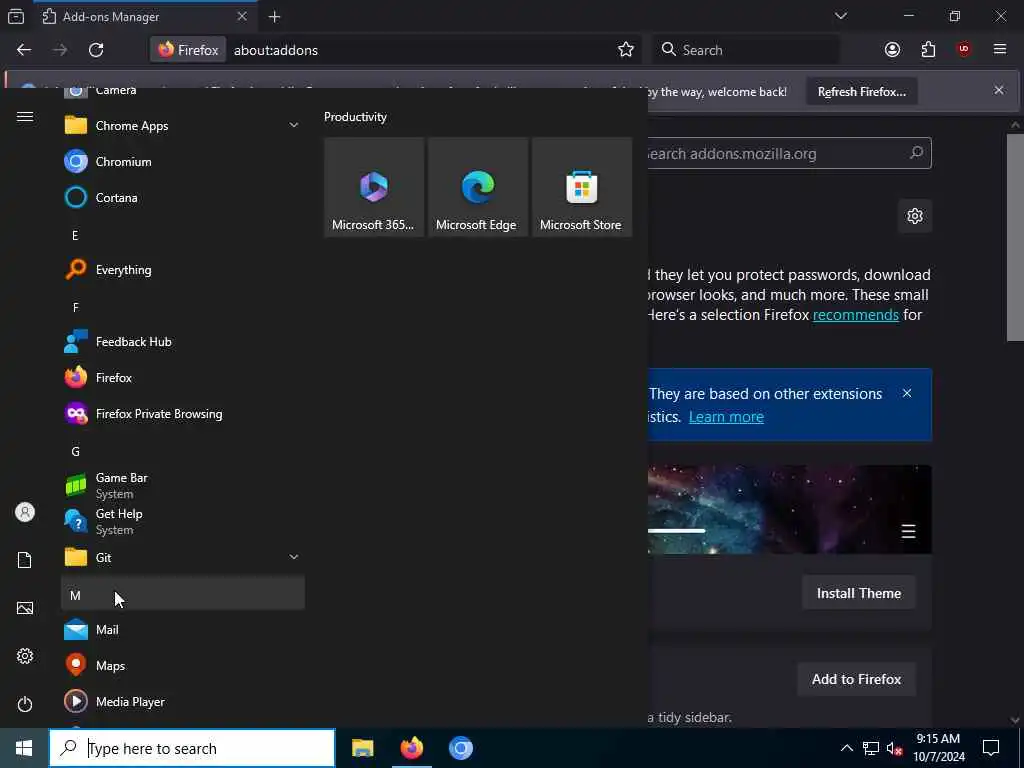
Task: Open the clock showing 9:15 AM
Action: [938, 748]
